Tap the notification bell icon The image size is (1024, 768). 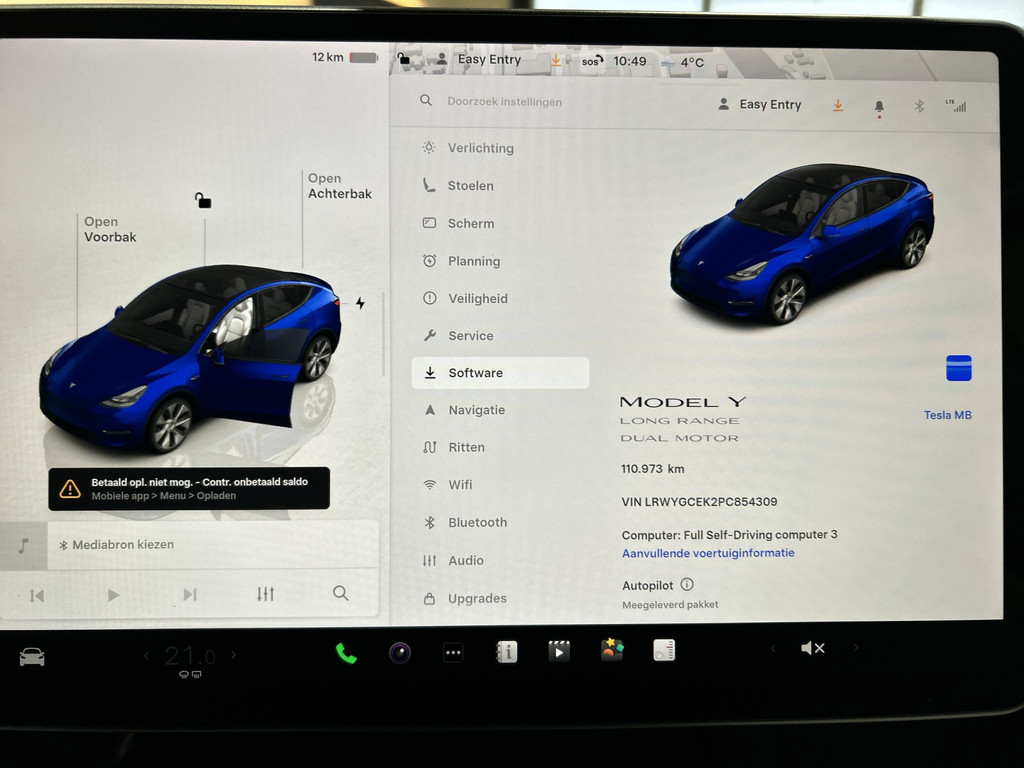[x=879, y=106]
